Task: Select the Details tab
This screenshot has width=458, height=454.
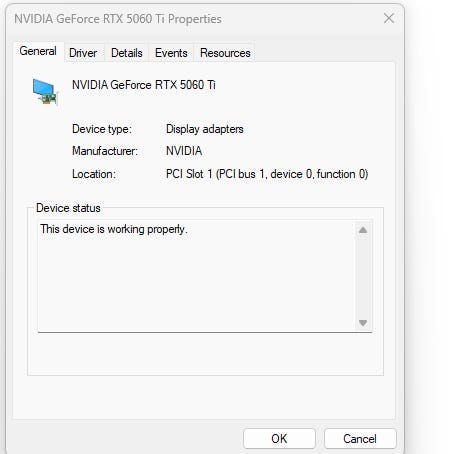Action: [x=127, y=53]
